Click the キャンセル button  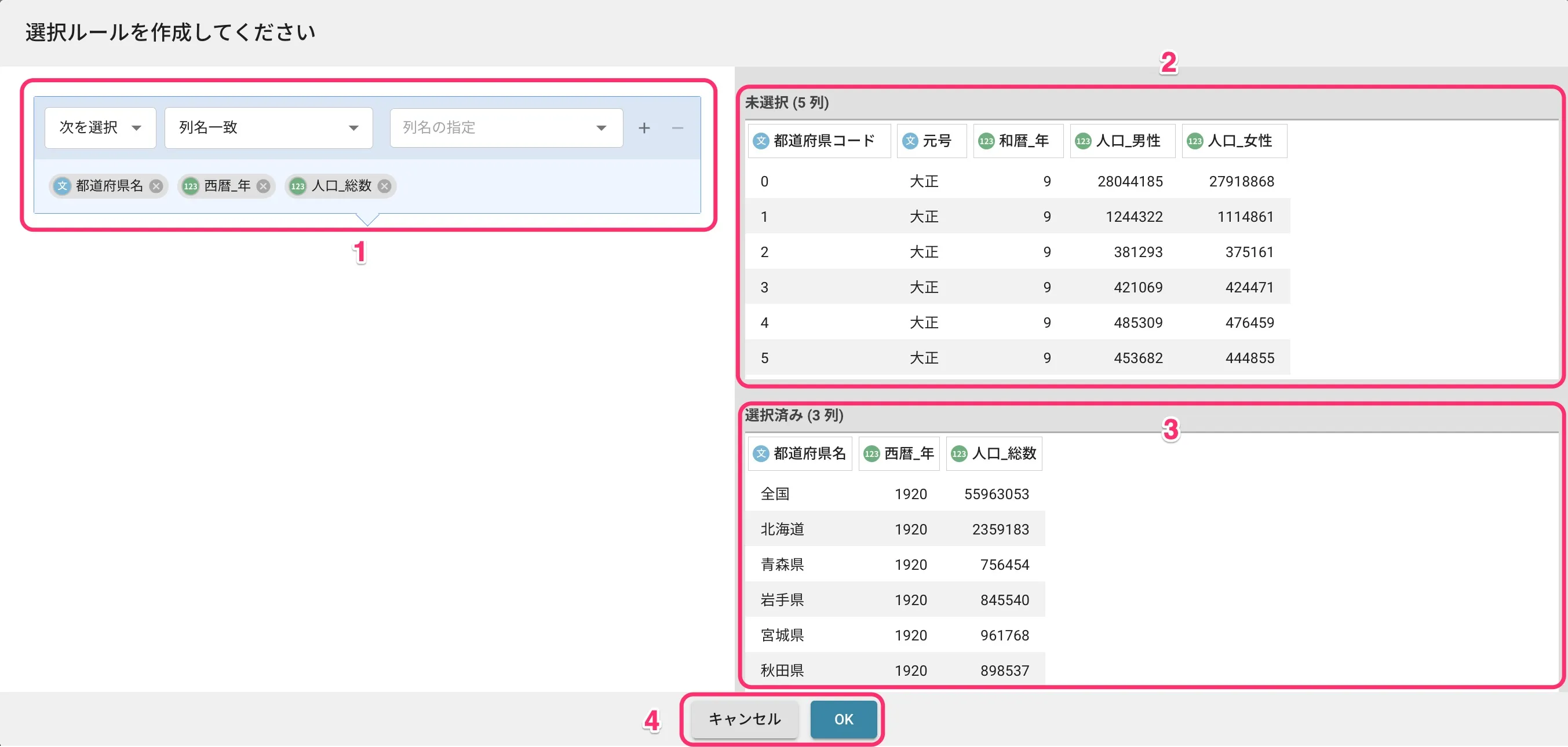point(745,720)
